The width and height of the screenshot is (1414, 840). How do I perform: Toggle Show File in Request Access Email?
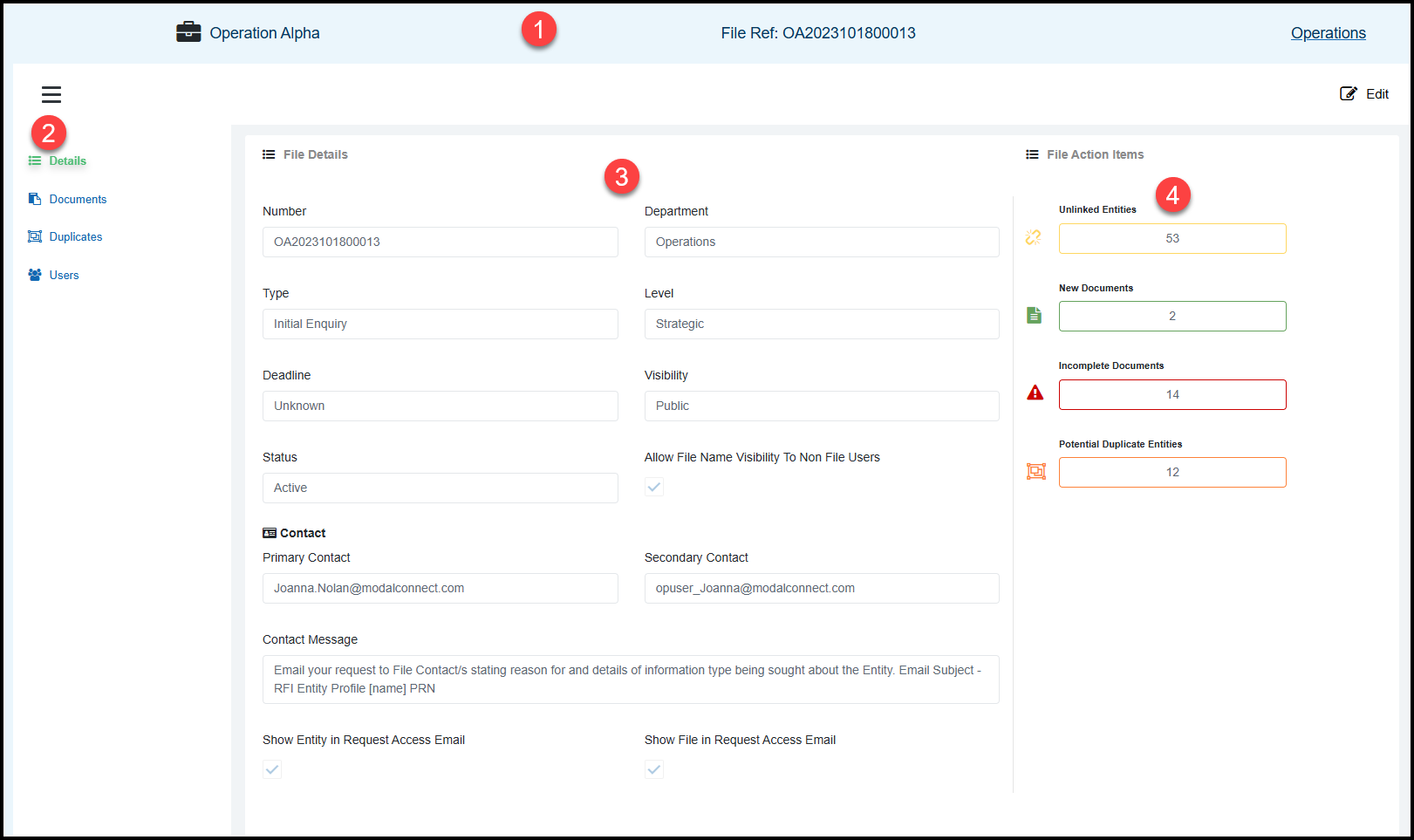click(x=654, y=769)
